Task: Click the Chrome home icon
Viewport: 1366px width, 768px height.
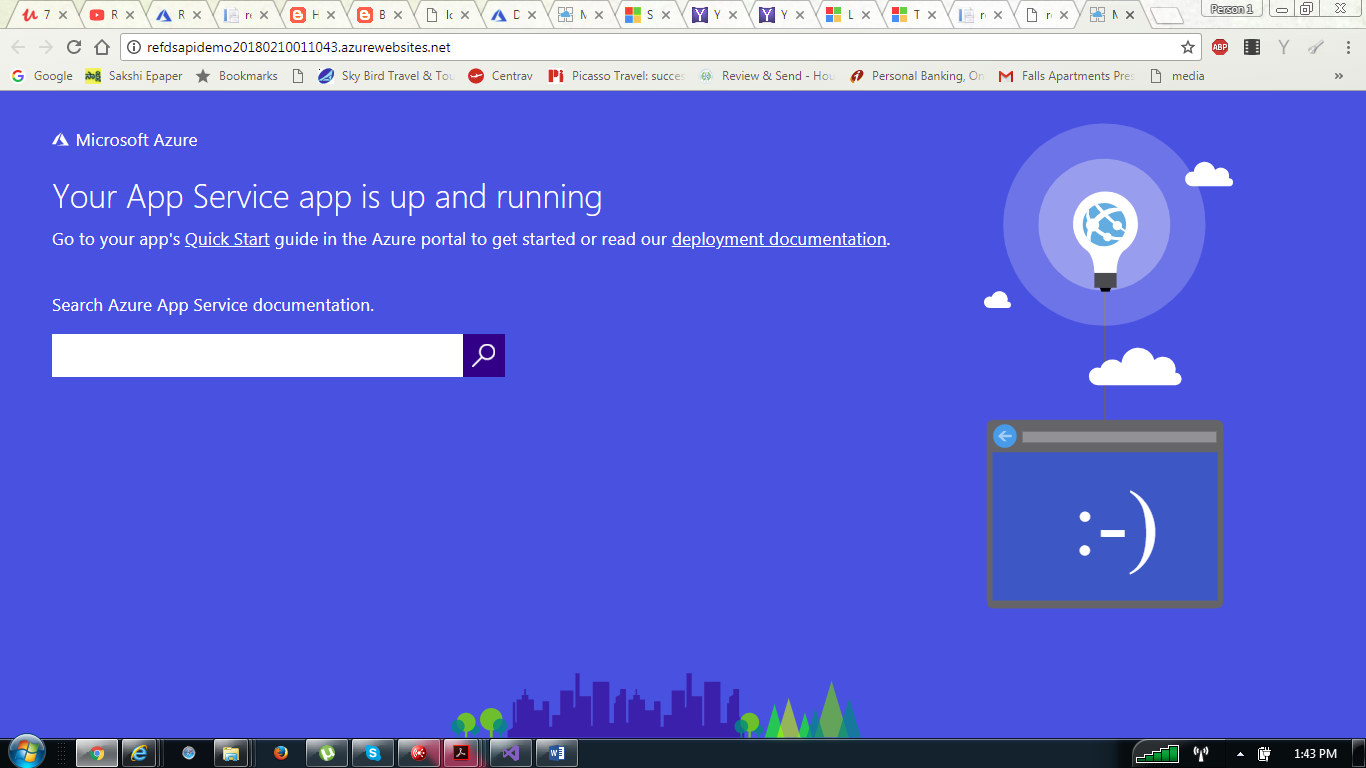Action: point(100,46)
